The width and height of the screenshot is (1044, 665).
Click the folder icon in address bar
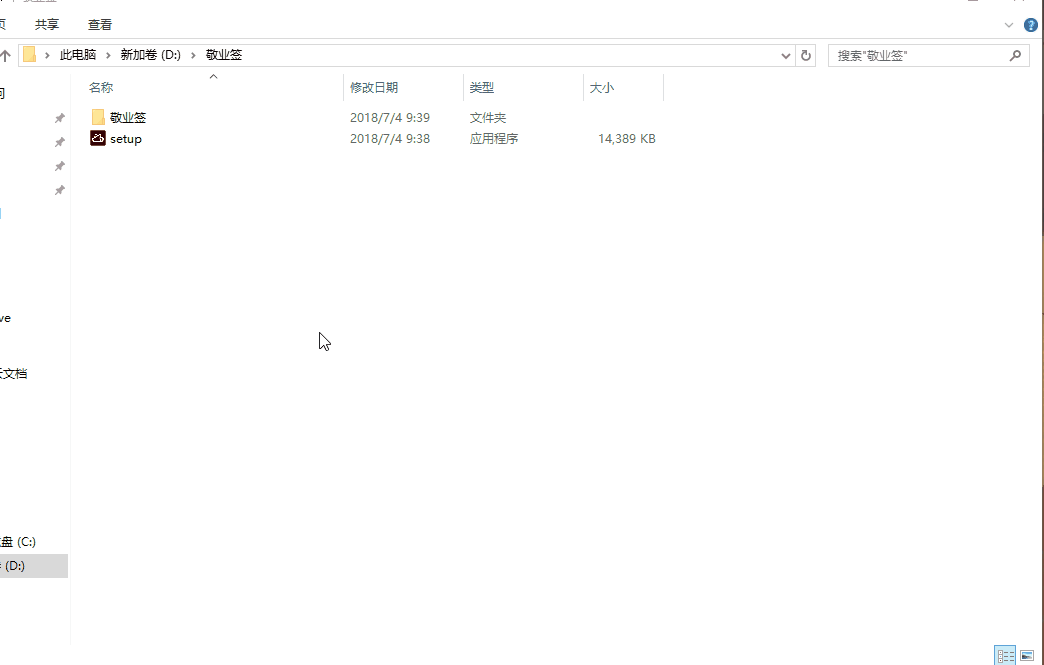(x=29, y=55)
